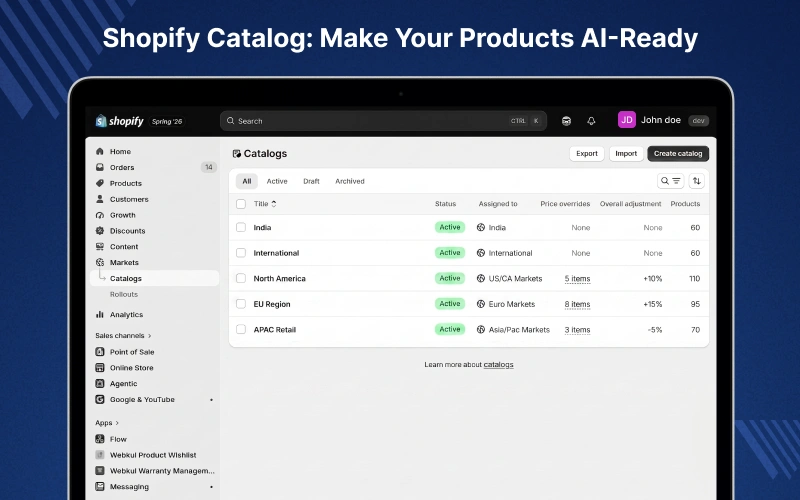
Task: Check the India catalog row
Action: pyautogui.click(x=241, y=228)
